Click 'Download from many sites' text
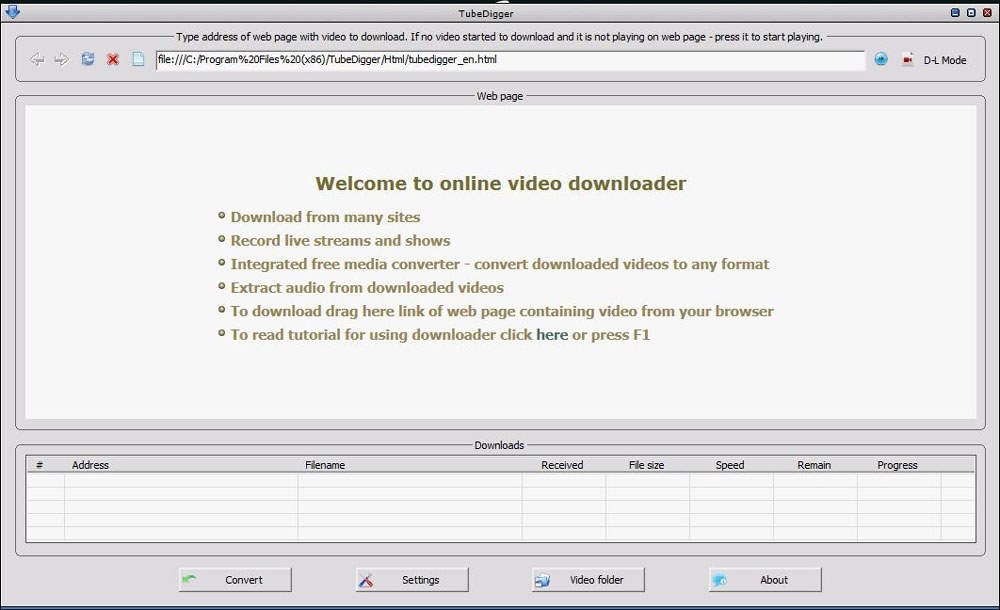This screenshot has width=1000, height=610. (x=325, y=217)
